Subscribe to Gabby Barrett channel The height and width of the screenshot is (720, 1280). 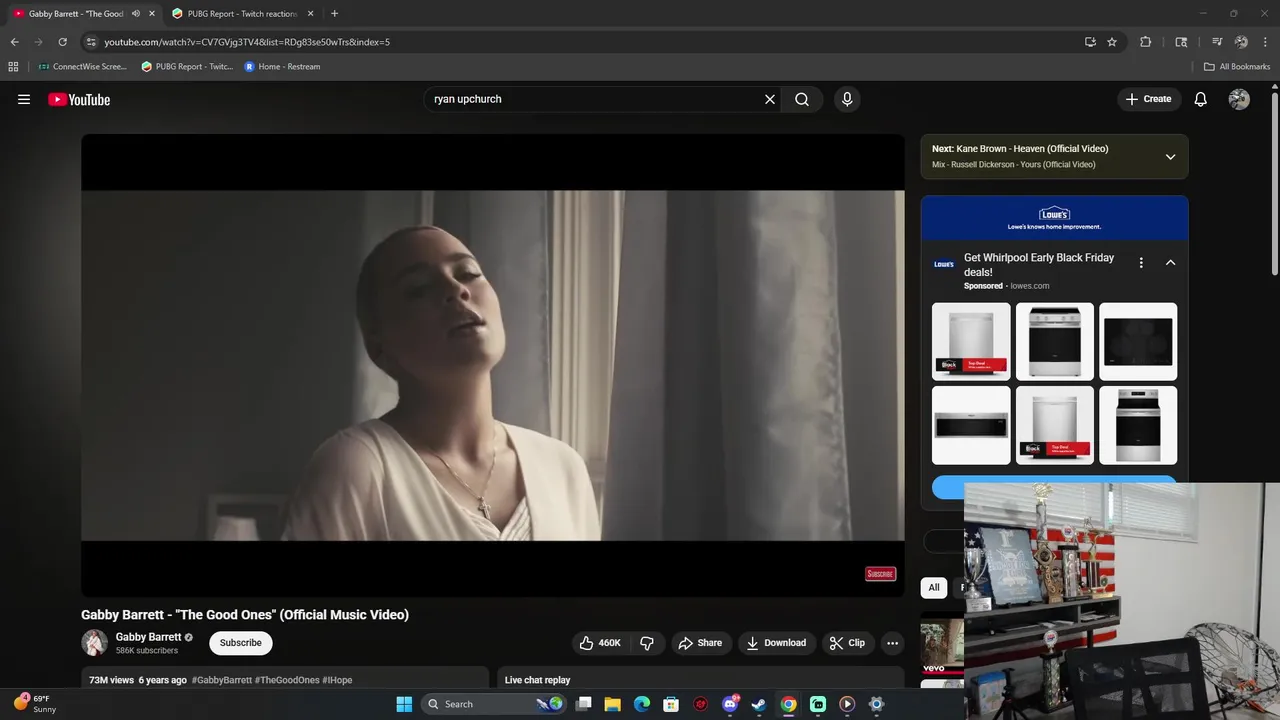coord(240,643)
